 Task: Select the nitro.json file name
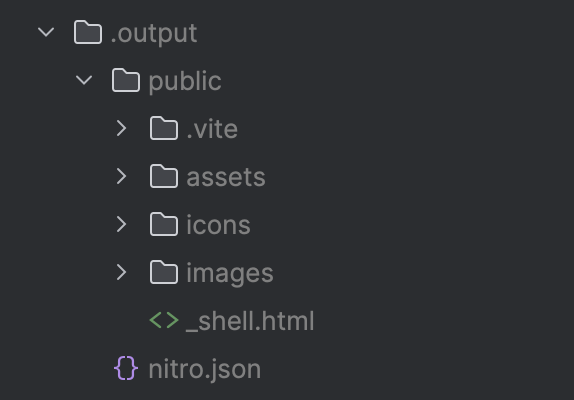tap(205, 369)
